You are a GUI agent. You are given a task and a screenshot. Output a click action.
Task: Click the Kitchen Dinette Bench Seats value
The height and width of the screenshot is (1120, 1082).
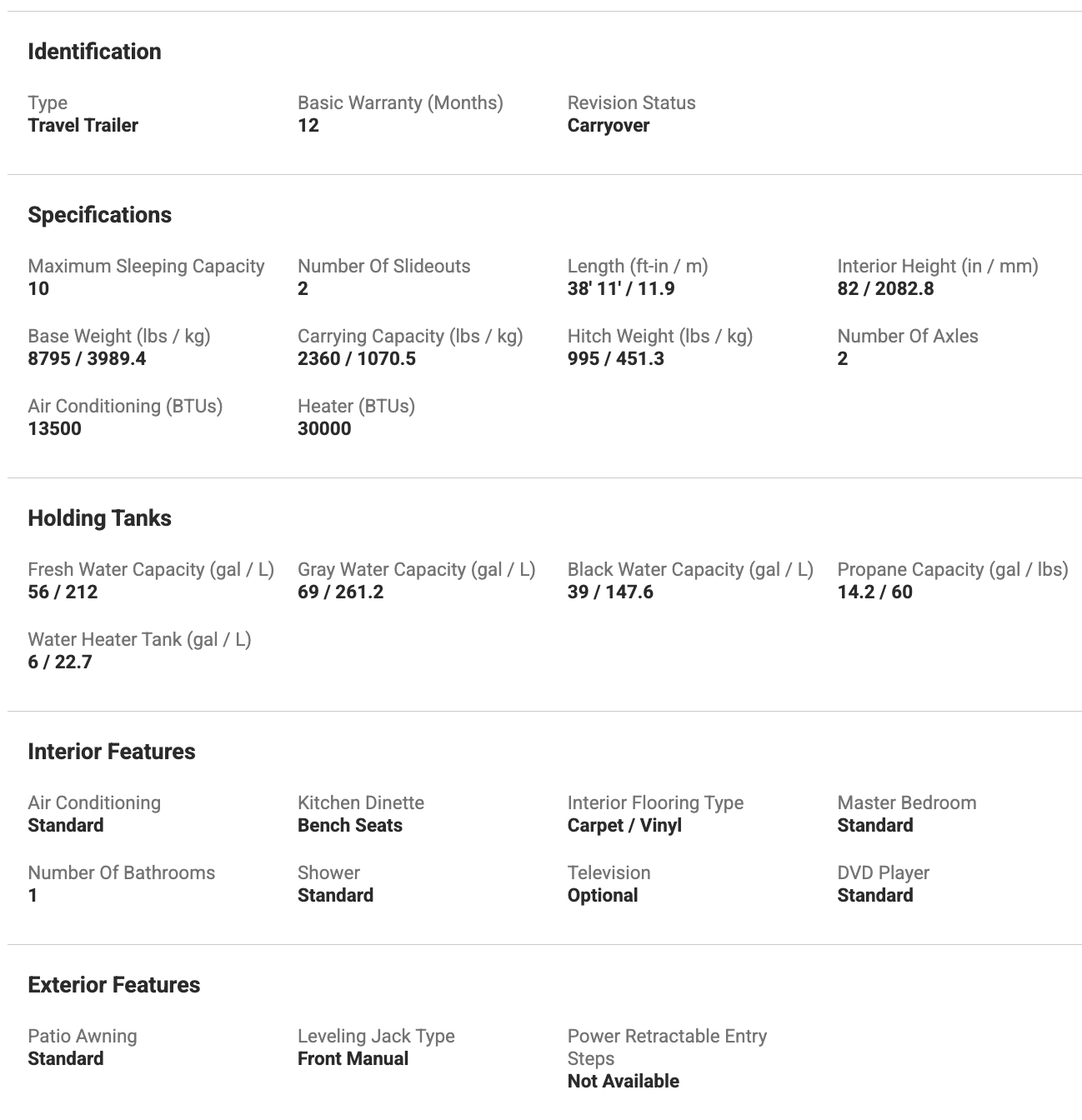pos(349,826)
